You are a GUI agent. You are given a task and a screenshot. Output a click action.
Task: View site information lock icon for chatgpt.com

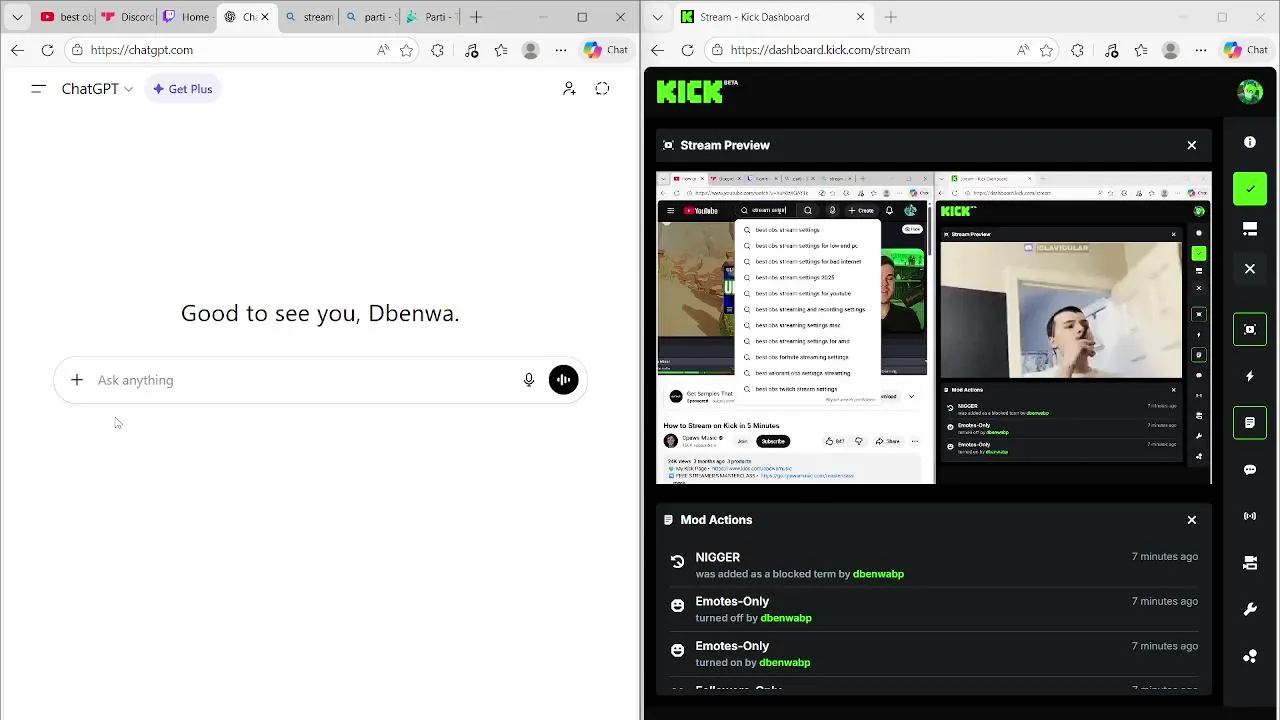(x=77, y=50)
